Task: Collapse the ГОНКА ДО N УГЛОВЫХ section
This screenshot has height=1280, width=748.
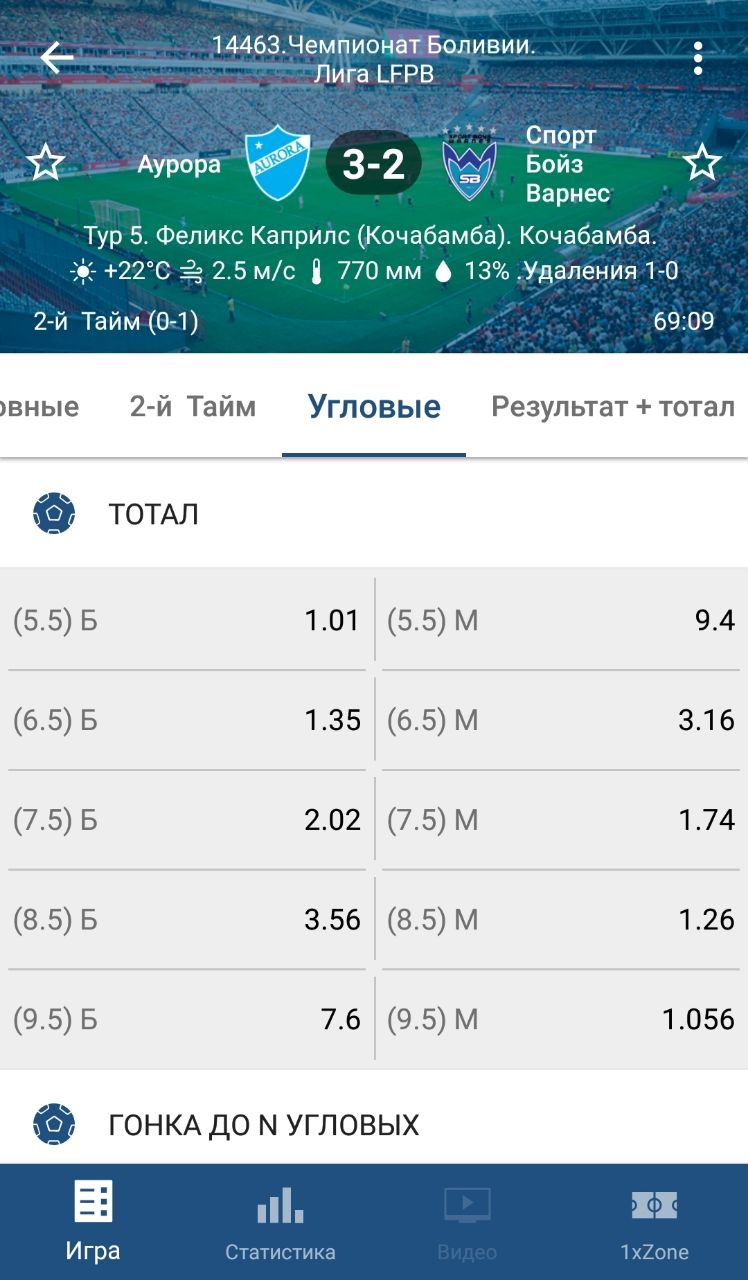Action: point(263,1125)
